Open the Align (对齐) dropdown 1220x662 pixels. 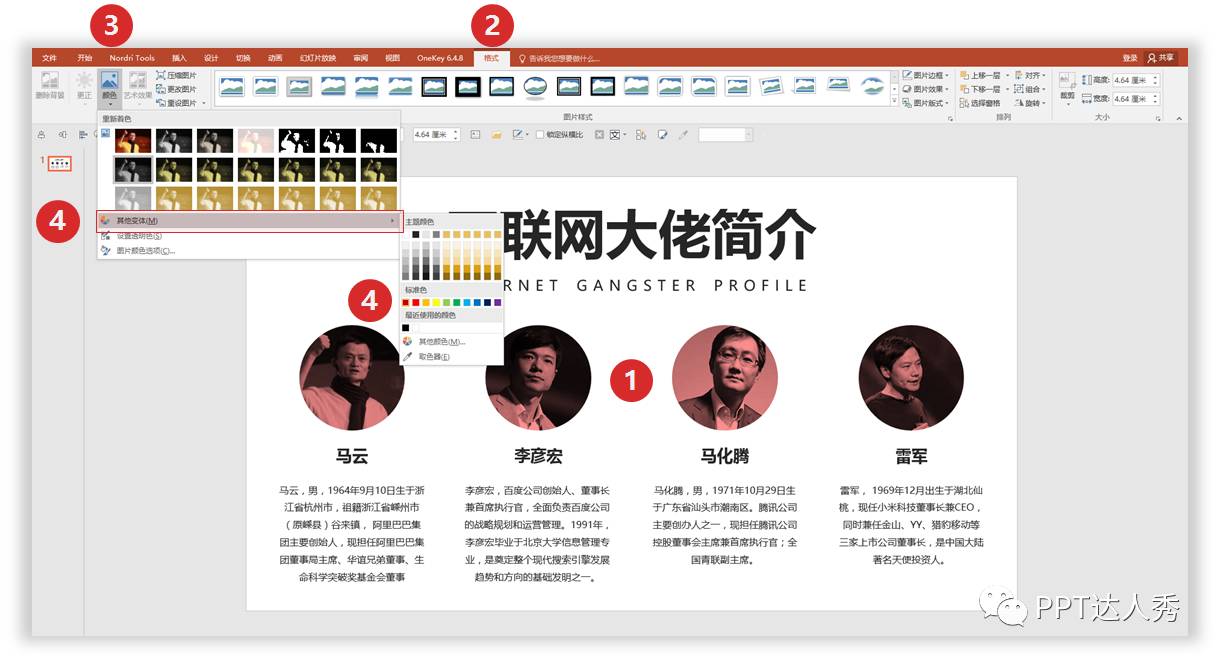[x=1029, y=75]
